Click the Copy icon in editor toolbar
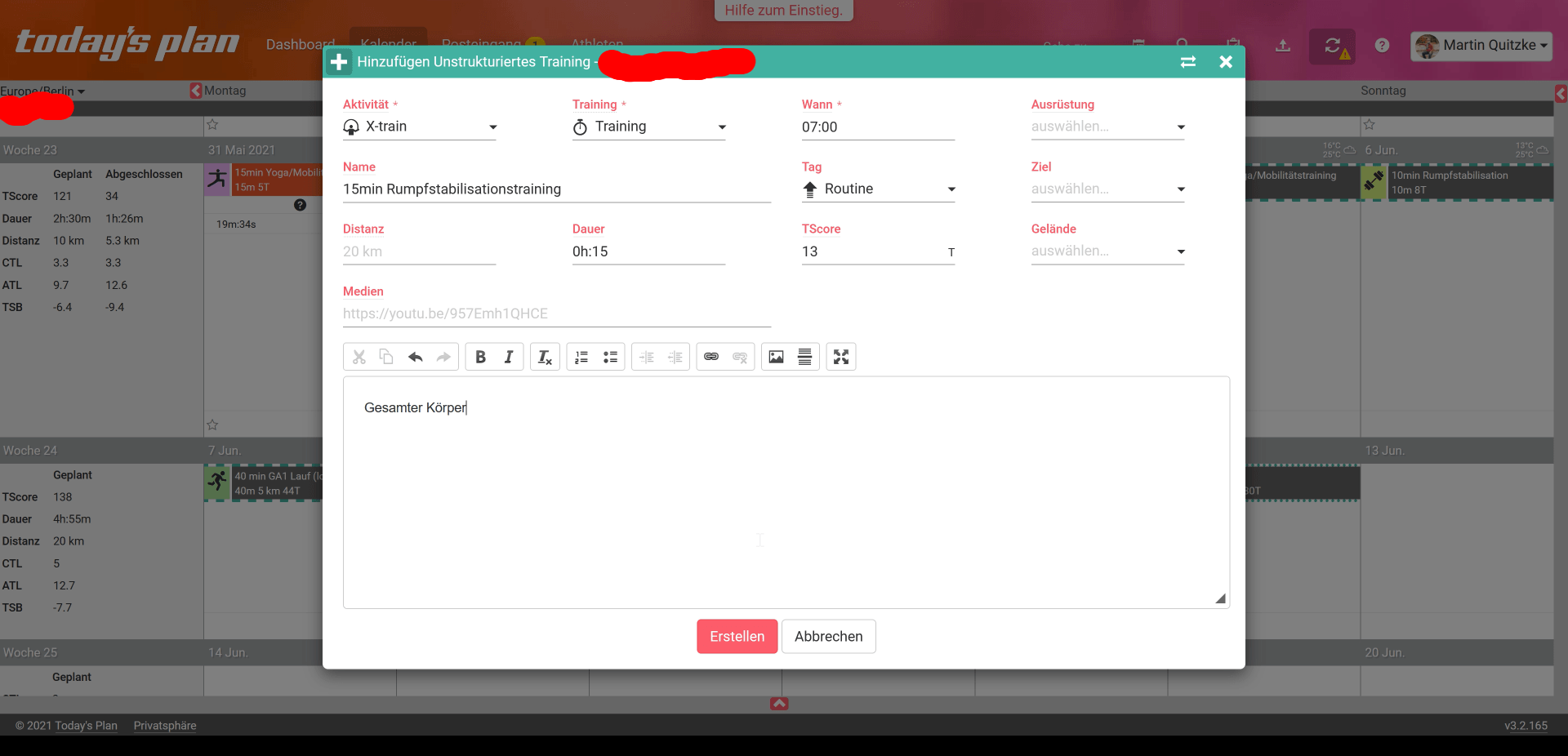 [x=386, y=357]
